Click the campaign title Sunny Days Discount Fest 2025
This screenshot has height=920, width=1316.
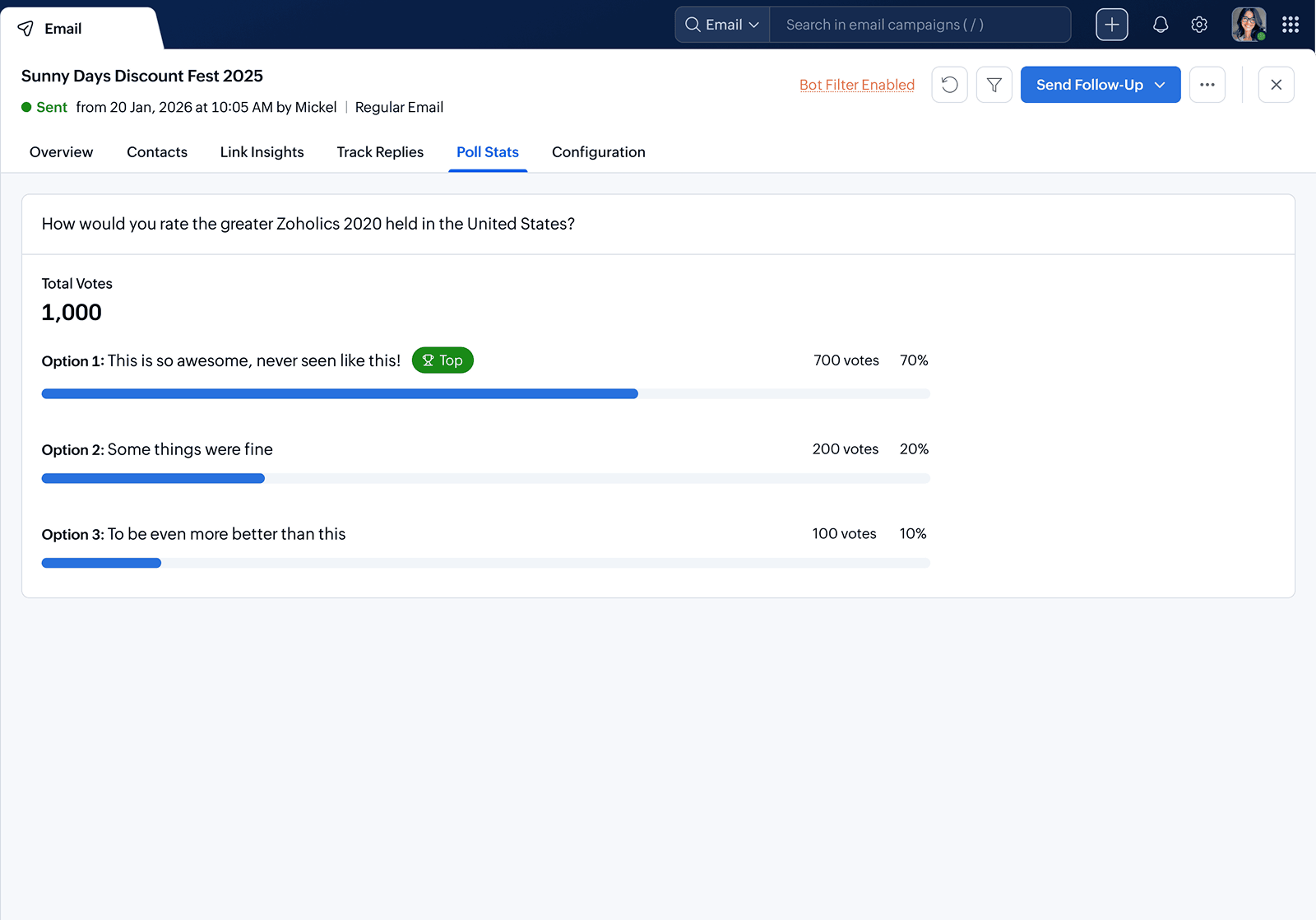142,76
